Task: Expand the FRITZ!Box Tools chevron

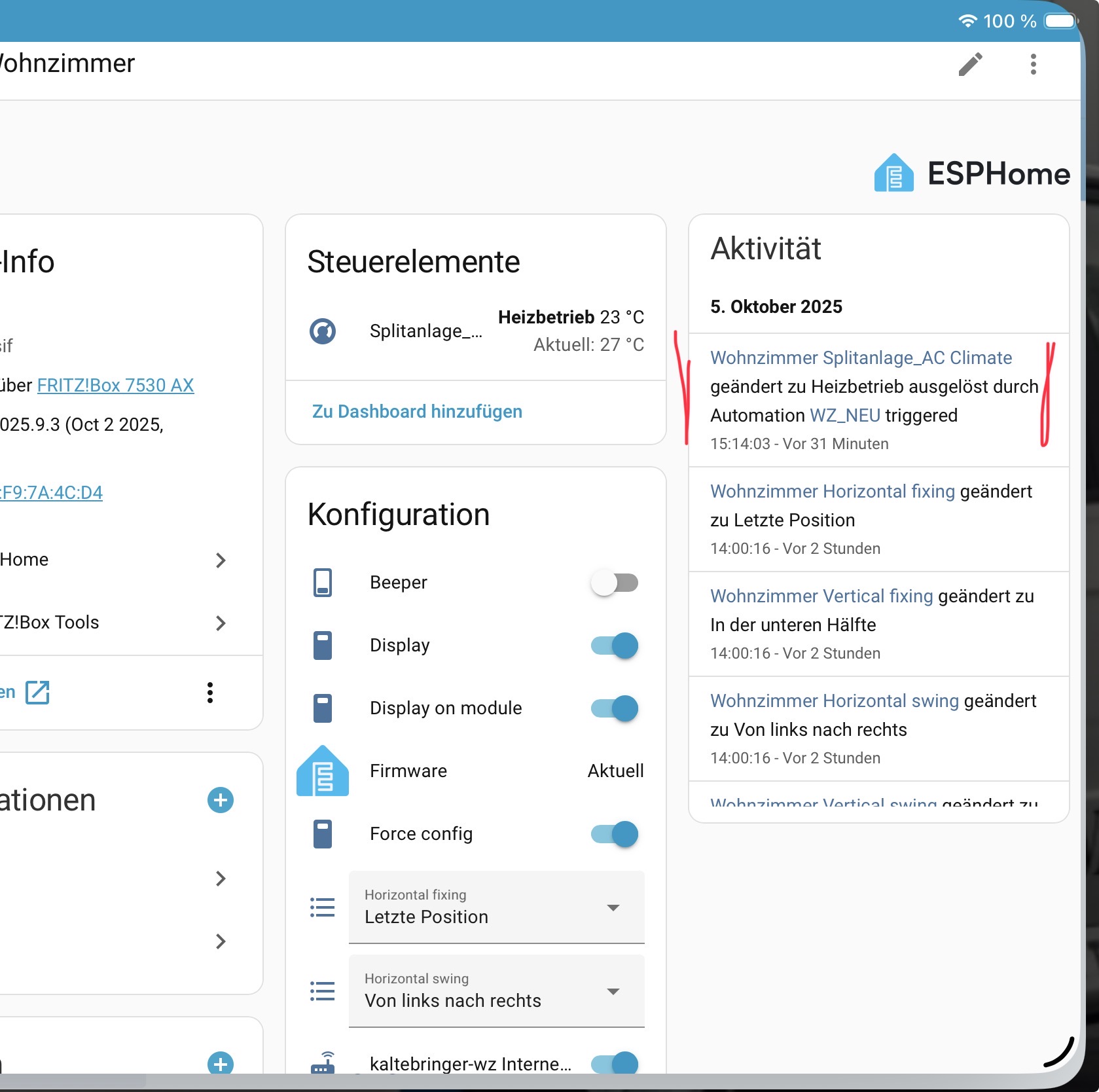Action: click(x=221, y=623)
